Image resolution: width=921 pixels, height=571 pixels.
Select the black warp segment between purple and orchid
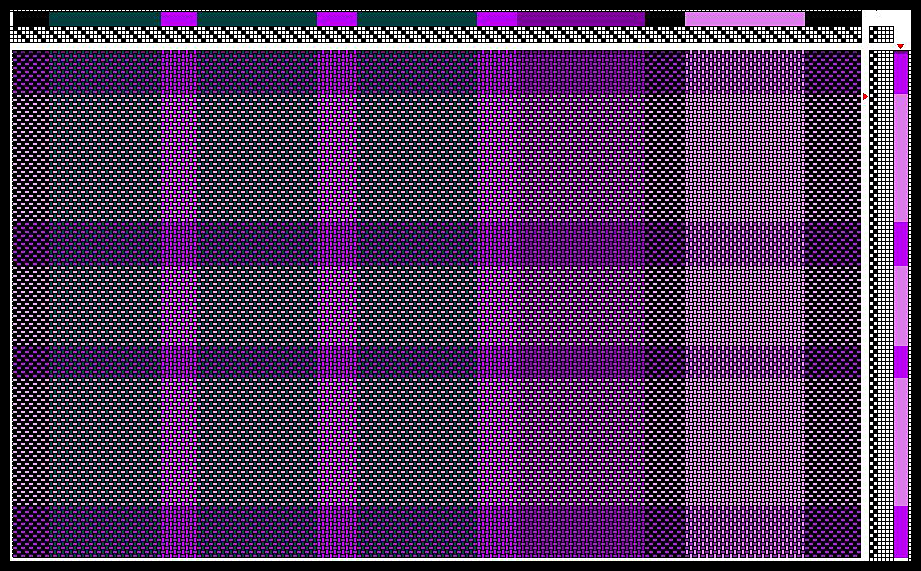pyautogui.click(x=665, y=19)
